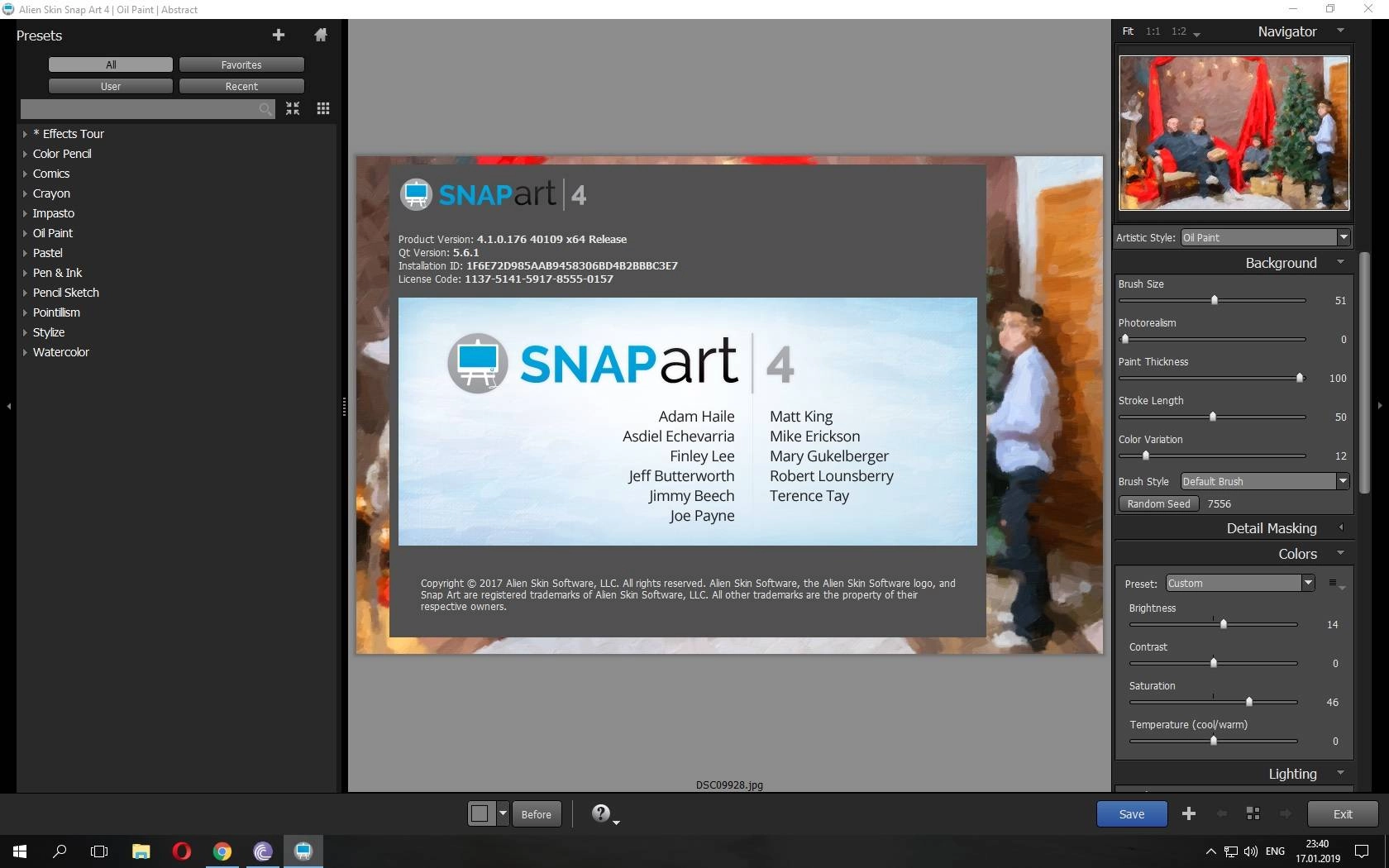Viewport: 1389px width, 868px height.
Task: Launch Chrome from taskbar
Action: [x=222, y=851]
